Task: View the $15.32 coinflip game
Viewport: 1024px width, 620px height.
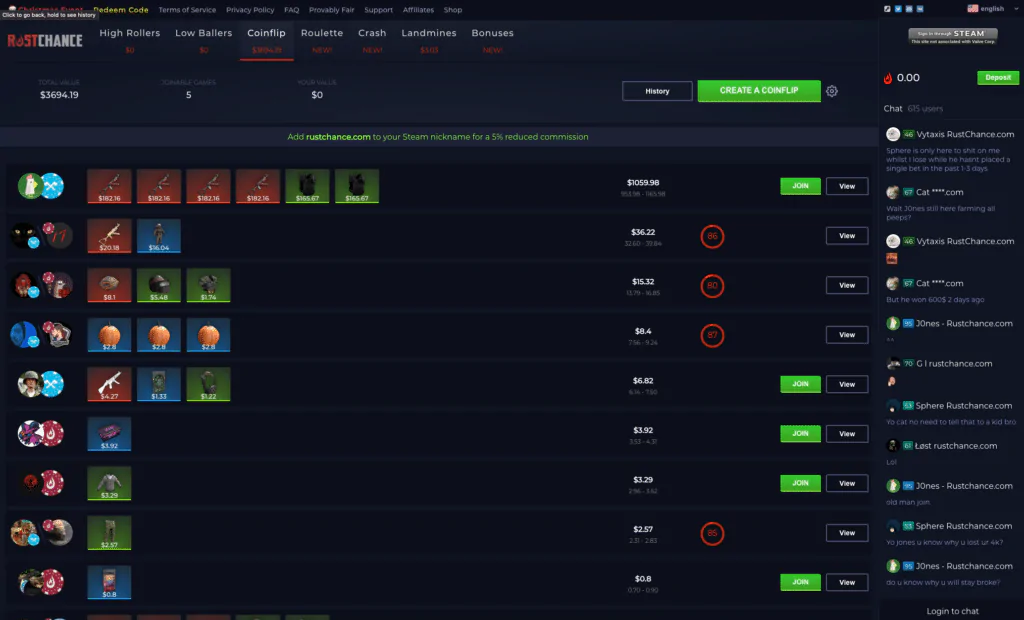Action: 847,286
